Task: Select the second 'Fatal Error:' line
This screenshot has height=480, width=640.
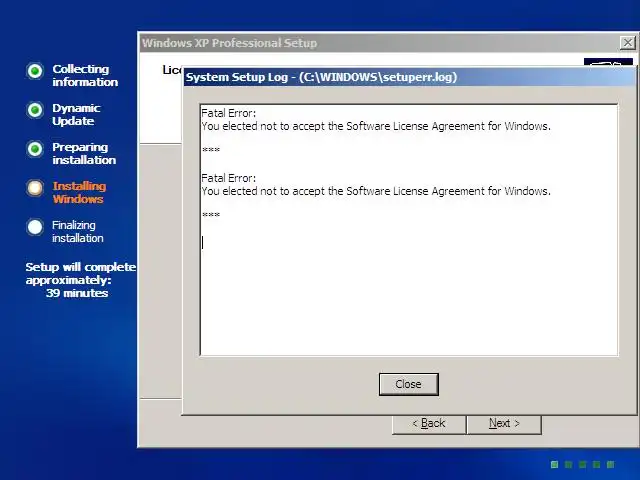Action: click(x=229, y=178)
